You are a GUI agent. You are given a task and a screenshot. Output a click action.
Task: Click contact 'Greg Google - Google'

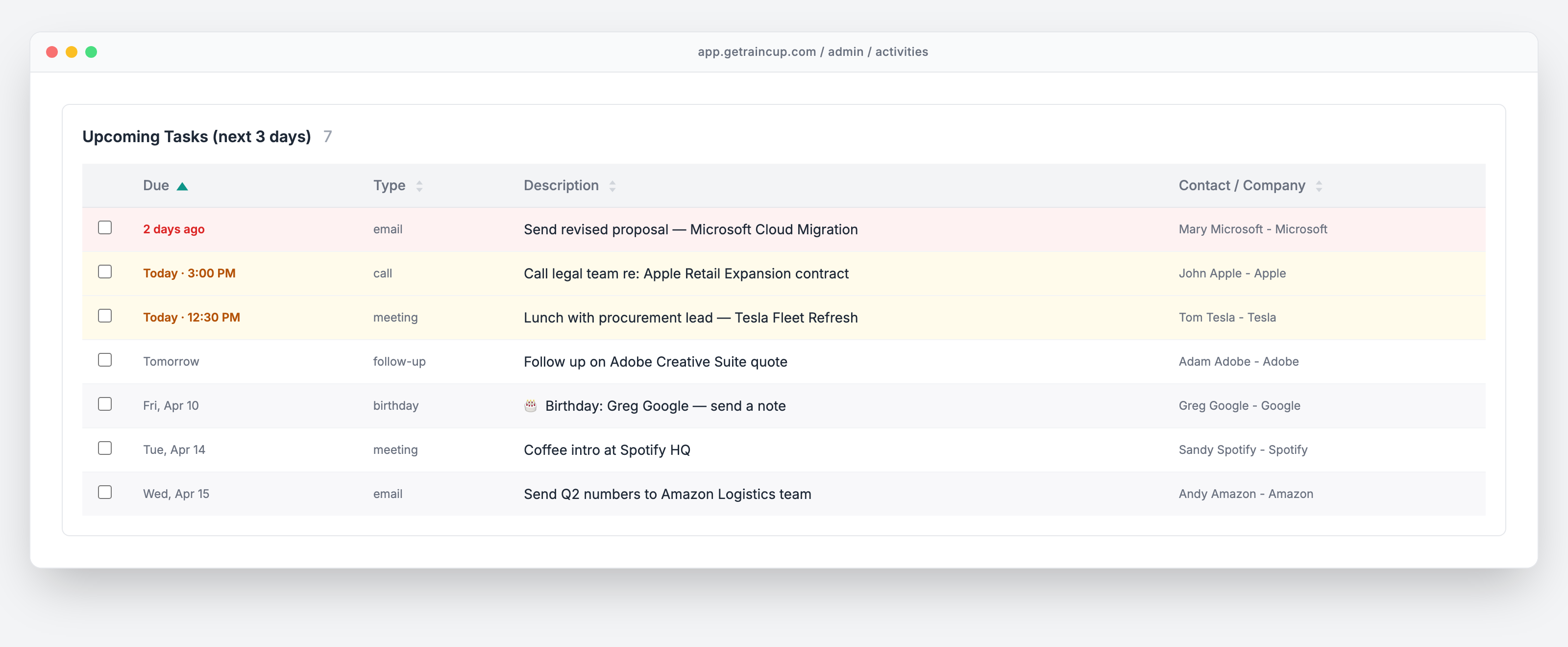pyautogui.click(x=1239, y=406)
